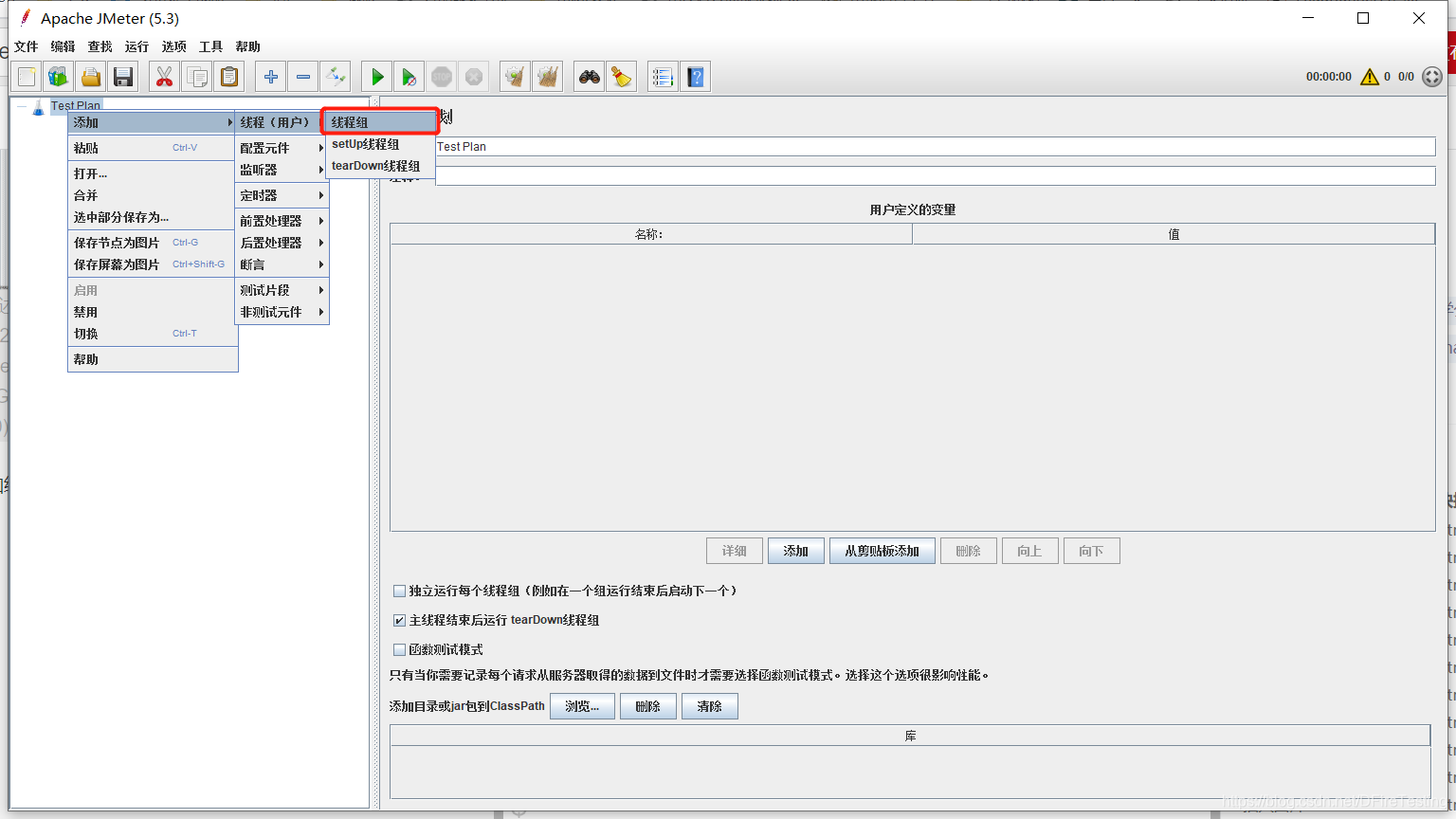Choose 保存节点为图片 context entry
Image resolution: width=1456 pixels, height=819 pixels.
click(x=152, y=243)
